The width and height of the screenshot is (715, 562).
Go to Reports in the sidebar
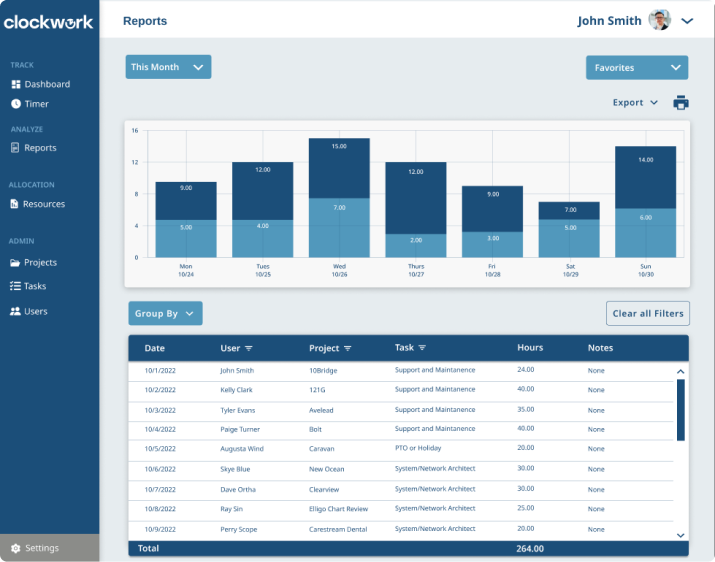pos(40,148)
